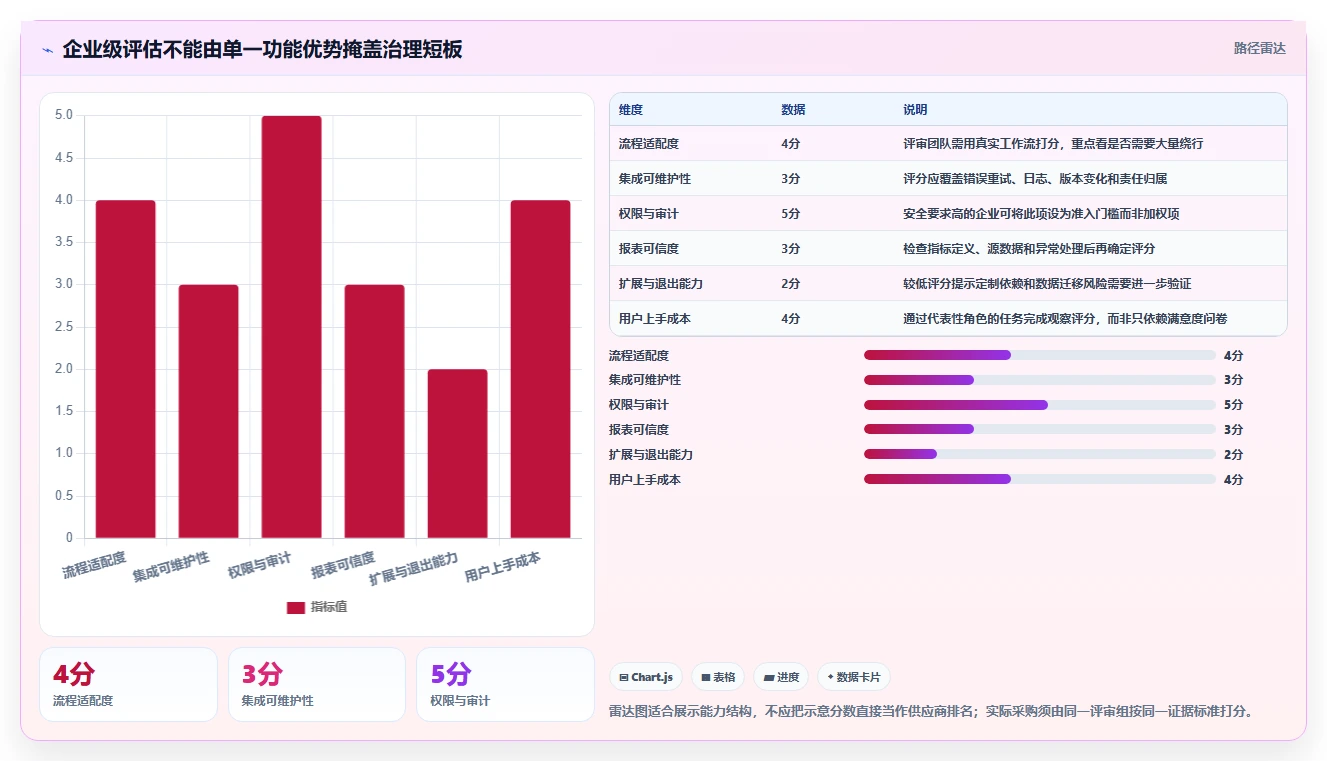Click the 指标值 legend label
Viewport: 1327px width, 761px height.
[x=329, y=607]
